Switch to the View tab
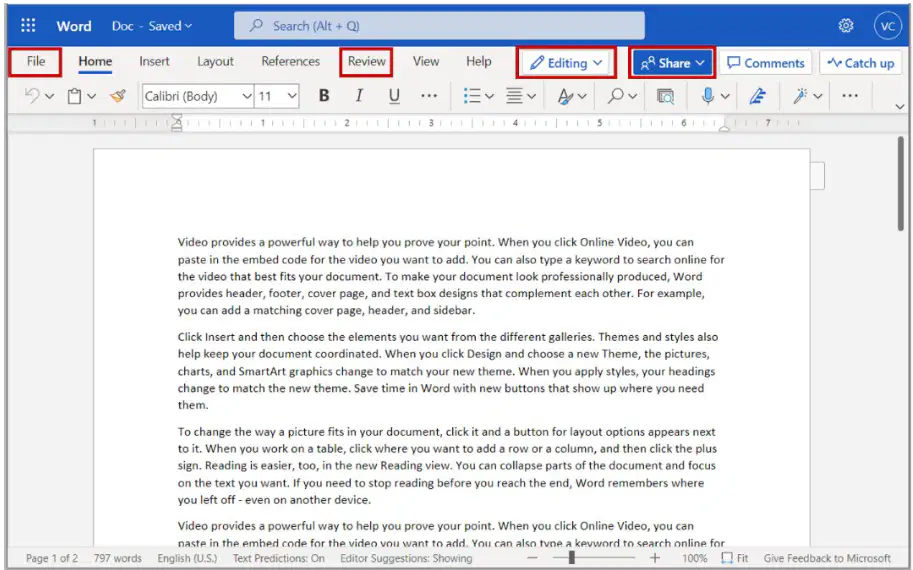The image size is (913, 570). 426,61
